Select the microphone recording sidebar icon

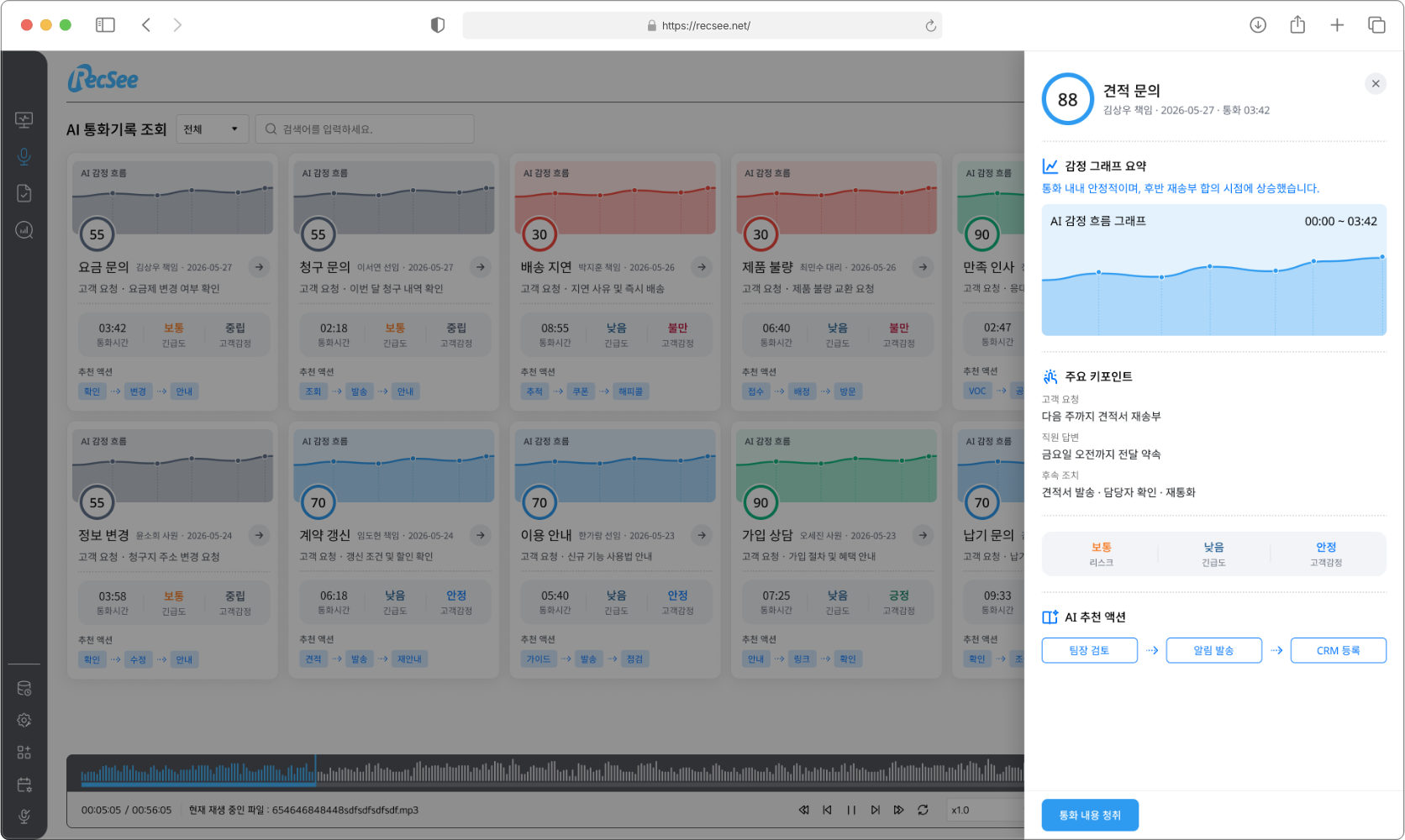(24, 156)
